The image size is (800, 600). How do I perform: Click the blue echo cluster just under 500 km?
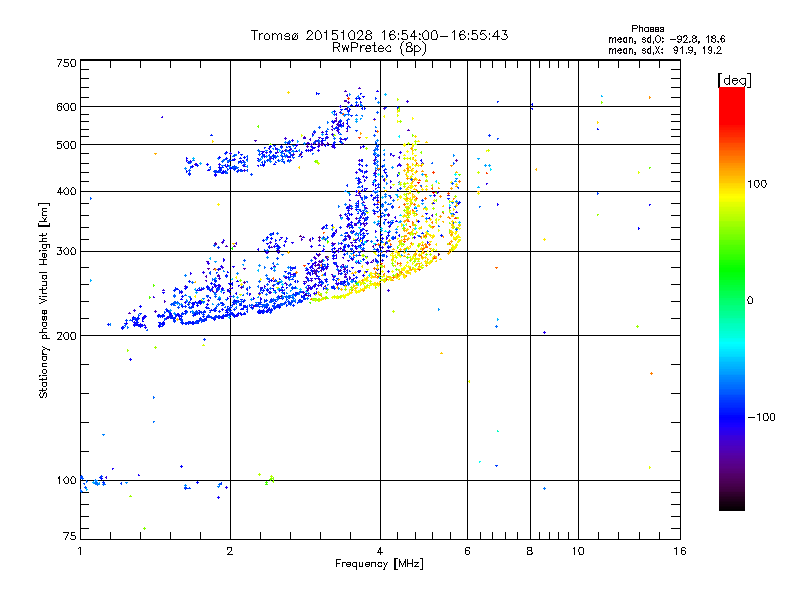278,153
